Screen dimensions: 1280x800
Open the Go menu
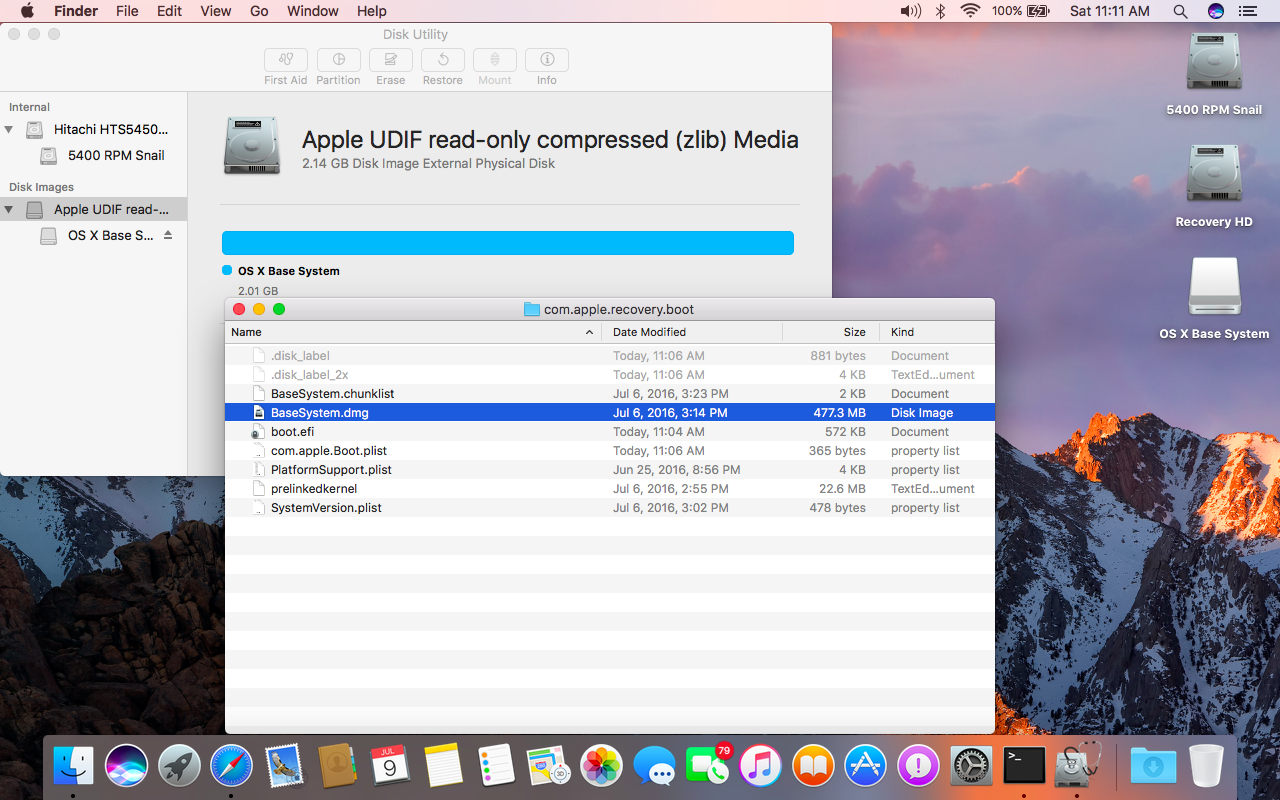coord(259,11)
